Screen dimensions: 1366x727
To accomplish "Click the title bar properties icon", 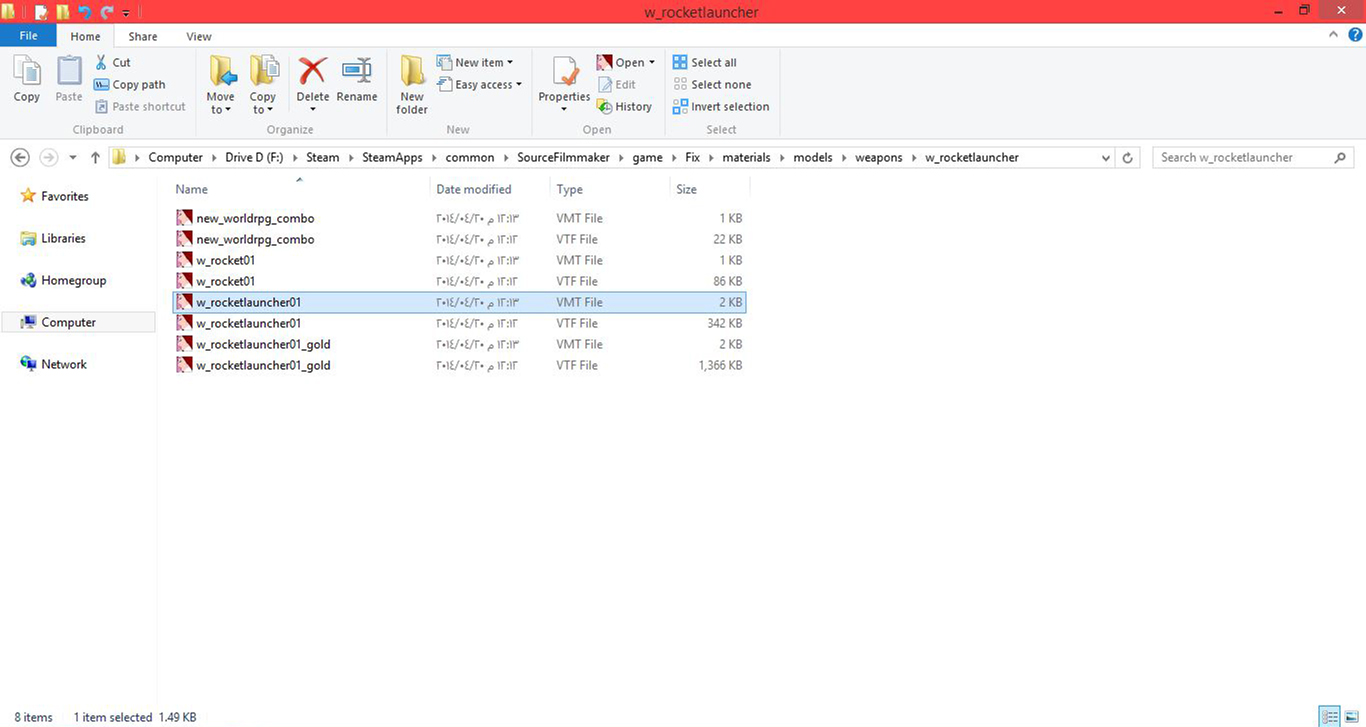I will [41, 12].
